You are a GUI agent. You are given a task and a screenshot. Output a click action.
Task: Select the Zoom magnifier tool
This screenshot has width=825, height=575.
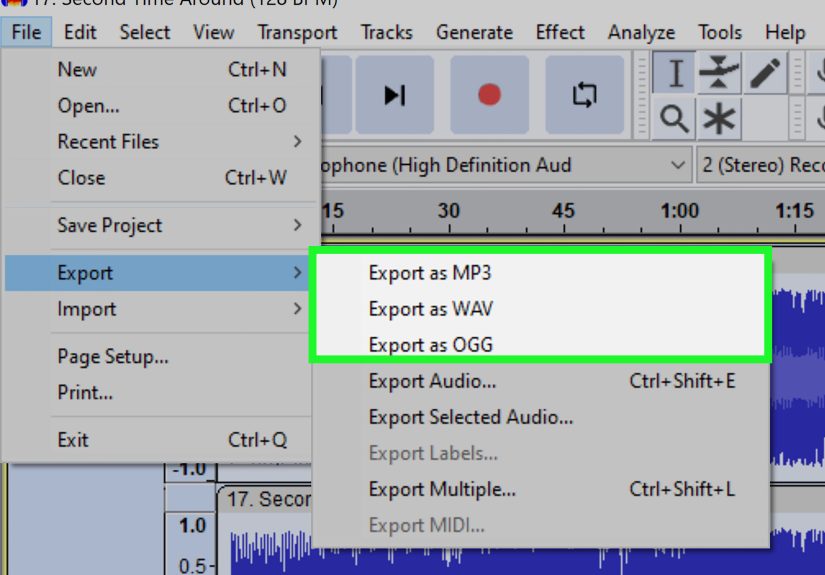coord(674,118)
